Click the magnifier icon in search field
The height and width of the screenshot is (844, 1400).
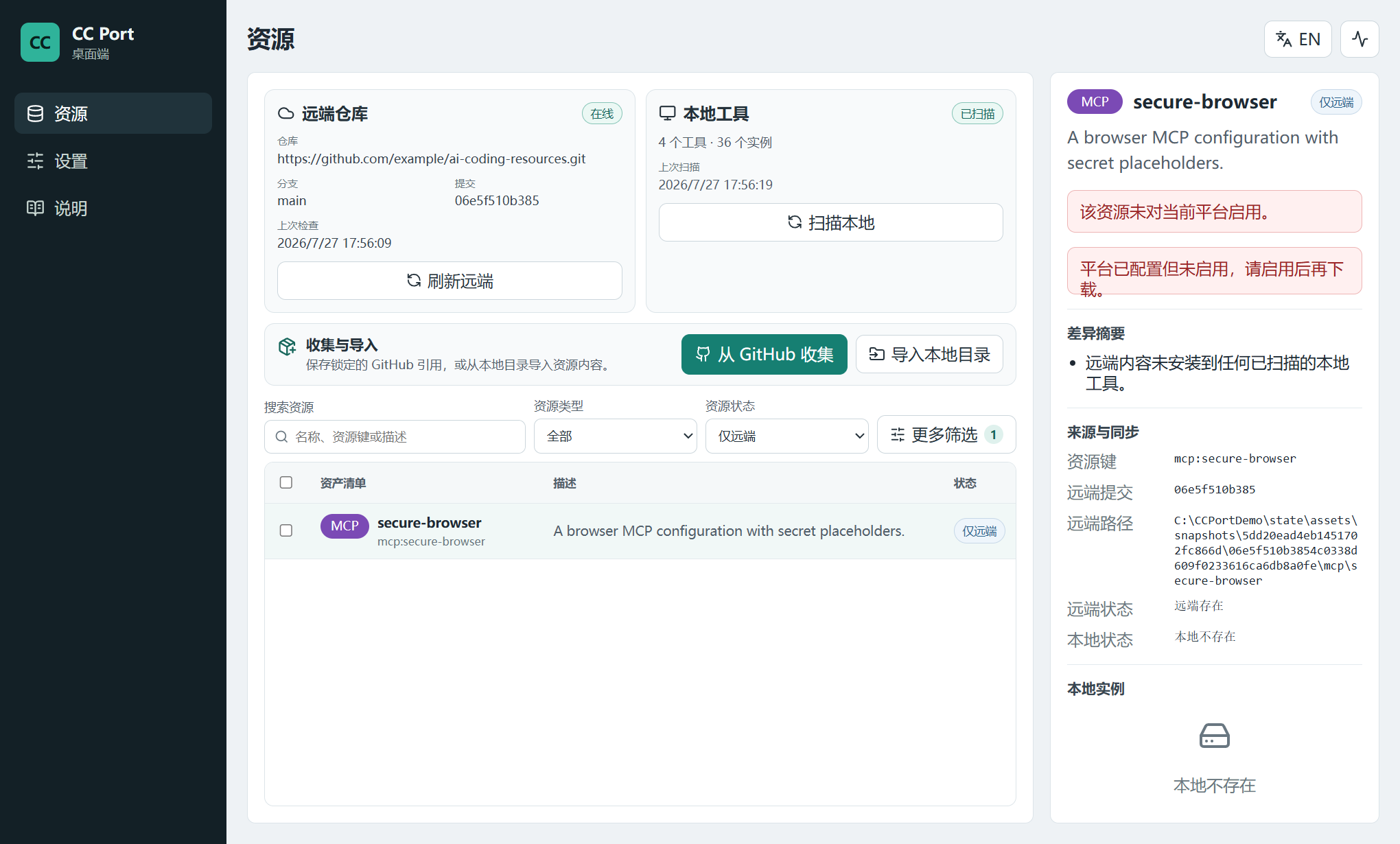[x=281, y=436]
